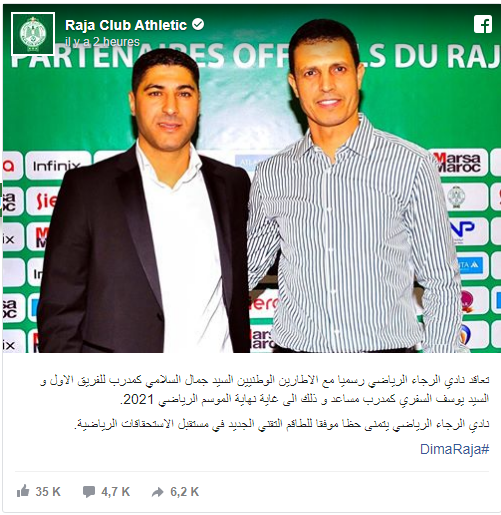501x515 pixels.
Task: Click the Arabic sentence above the hashtag
Action: click(x=282, y=424)
